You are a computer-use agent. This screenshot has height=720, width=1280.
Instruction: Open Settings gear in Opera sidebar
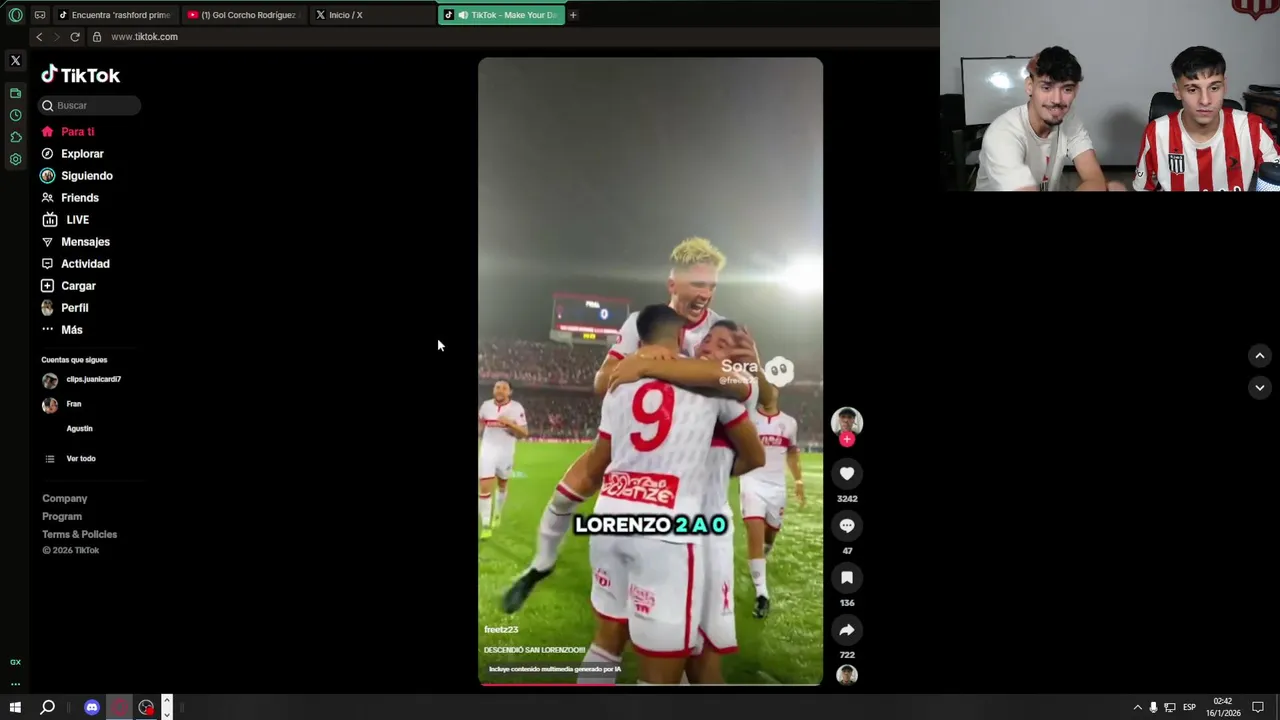pyautogui.click(x=15, y=159)
